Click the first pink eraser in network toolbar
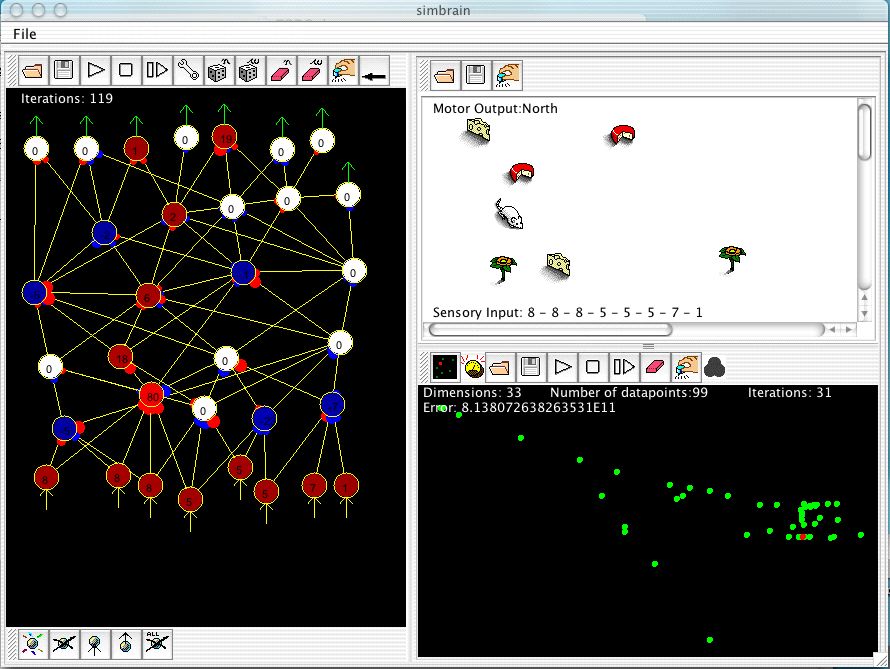The image size is (890, 669). pos(280,71)
